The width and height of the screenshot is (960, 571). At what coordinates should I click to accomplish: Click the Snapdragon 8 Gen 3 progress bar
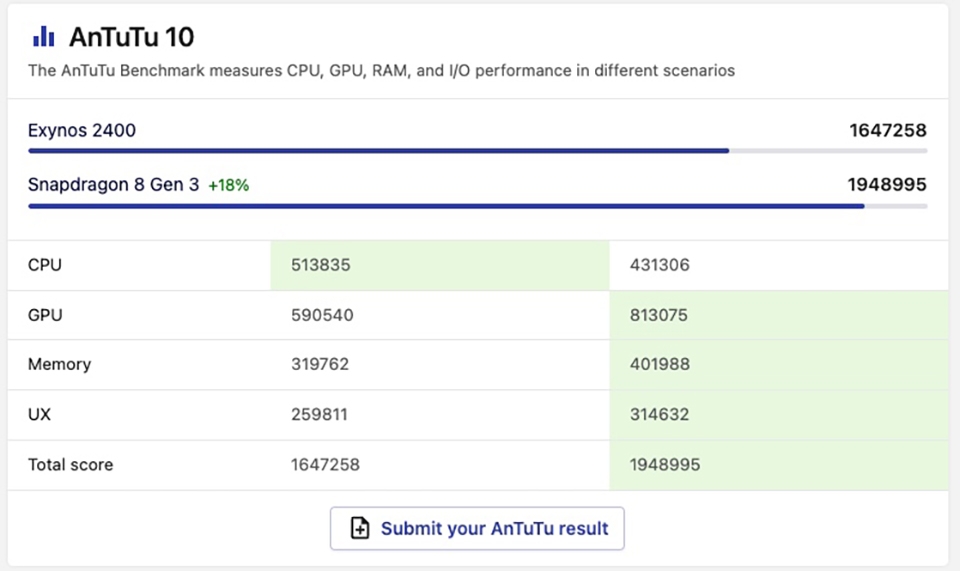446,206
